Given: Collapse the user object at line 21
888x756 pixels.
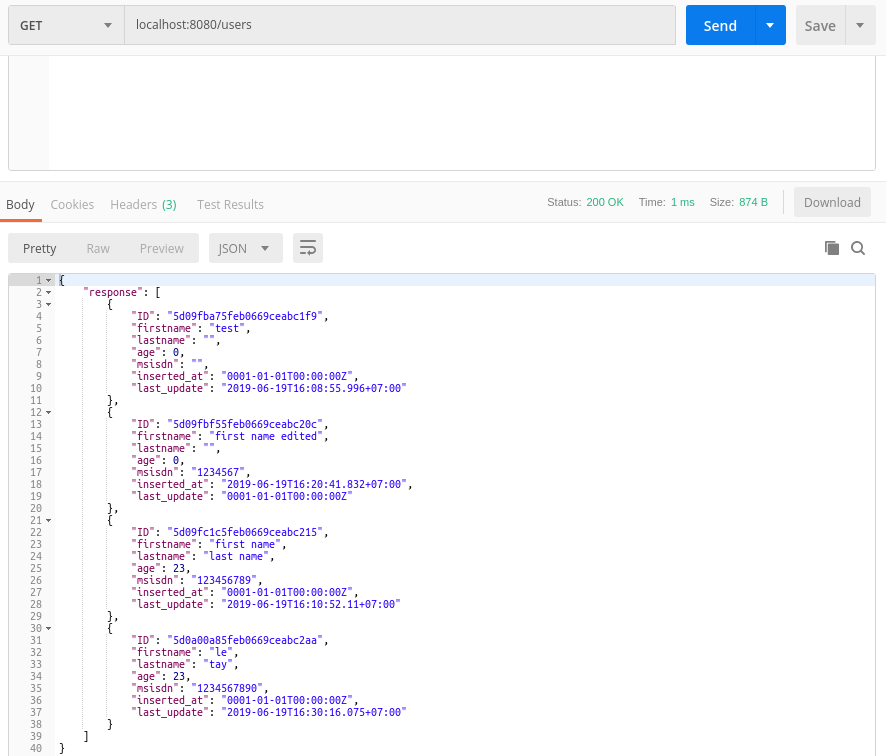Looking at the screenshot, I should 48,520.
